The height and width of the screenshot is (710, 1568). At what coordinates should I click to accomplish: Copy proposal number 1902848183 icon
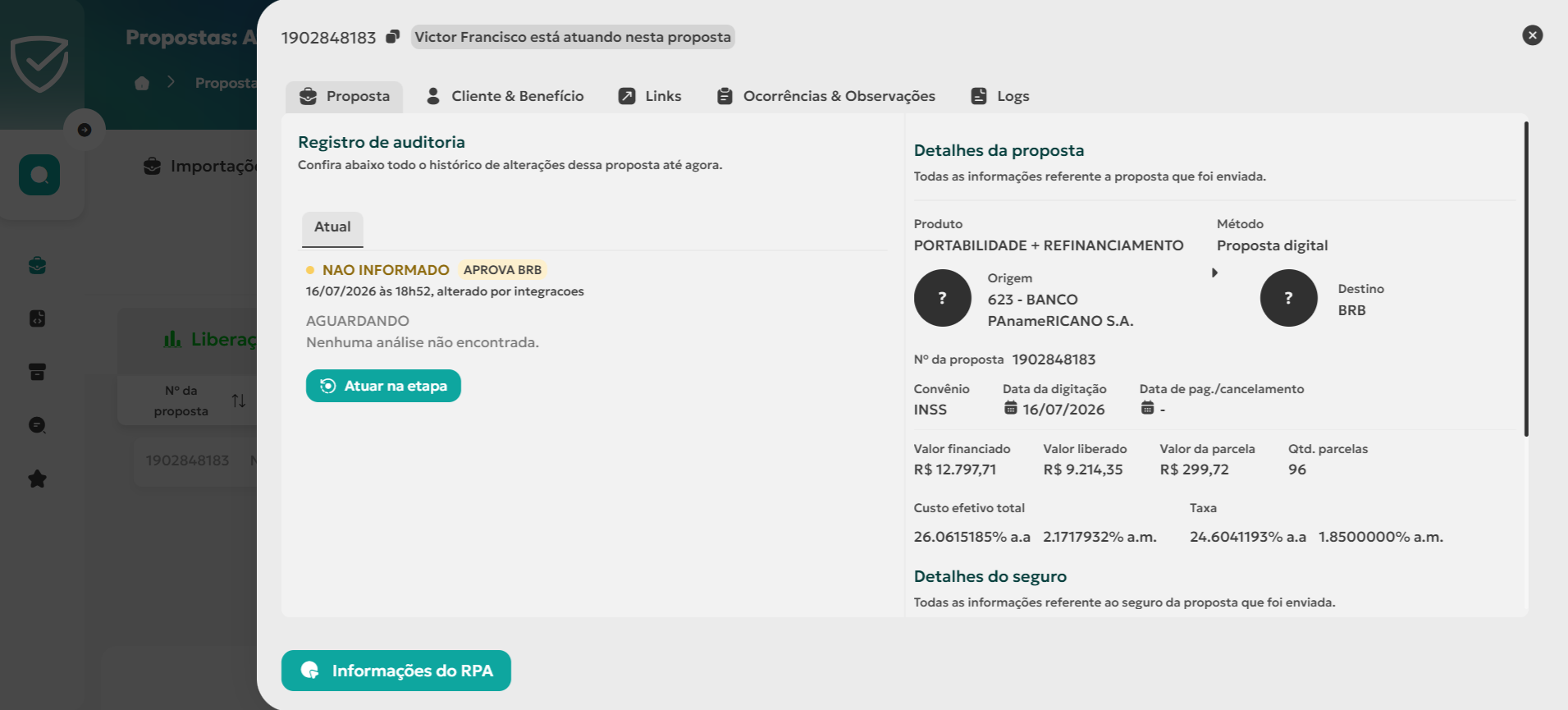tap(393, 37)
